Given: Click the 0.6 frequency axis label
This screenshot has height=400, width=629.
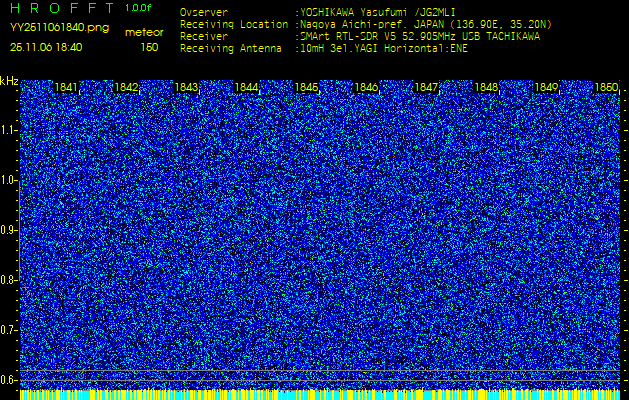Looking at the screenshot, I should point(8,380).
